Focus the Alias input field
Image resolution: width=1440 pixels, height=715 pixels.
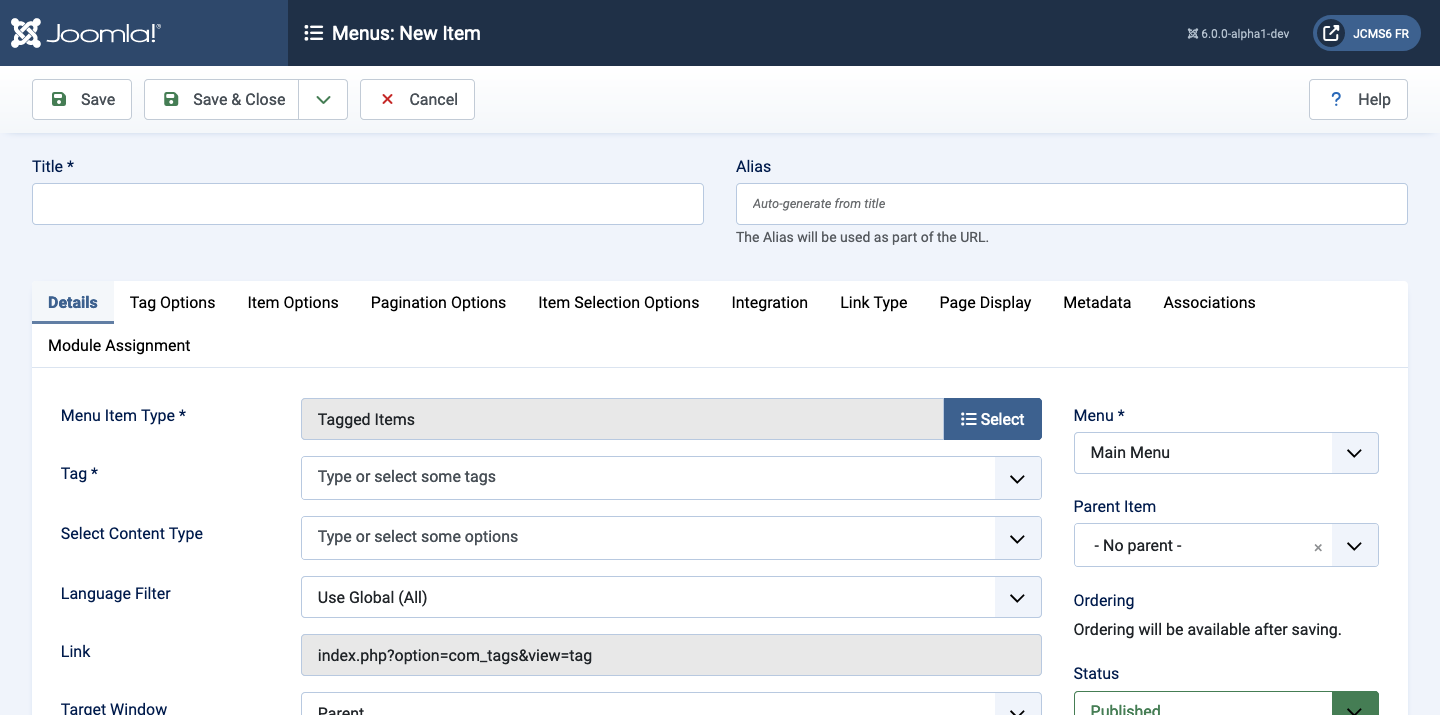1072,204
